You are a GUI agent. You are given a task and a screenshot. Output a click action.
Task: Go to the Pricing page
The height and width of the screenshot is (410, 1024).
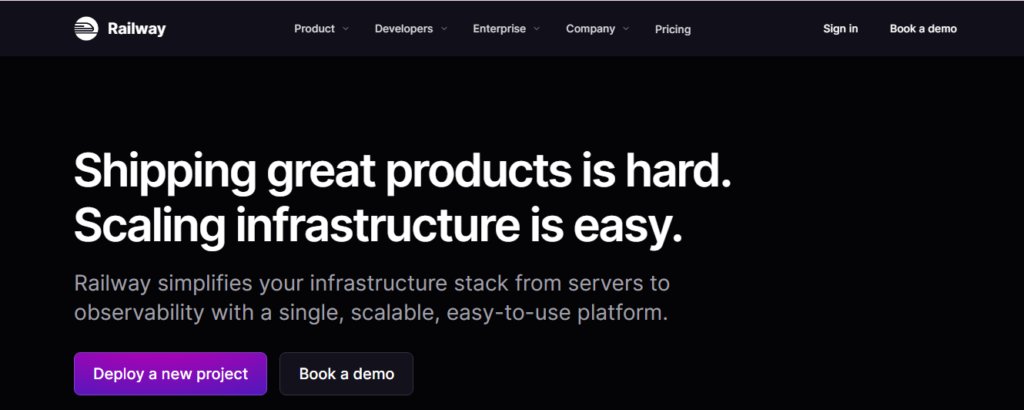pyautogui.click(x=673, y=30)
